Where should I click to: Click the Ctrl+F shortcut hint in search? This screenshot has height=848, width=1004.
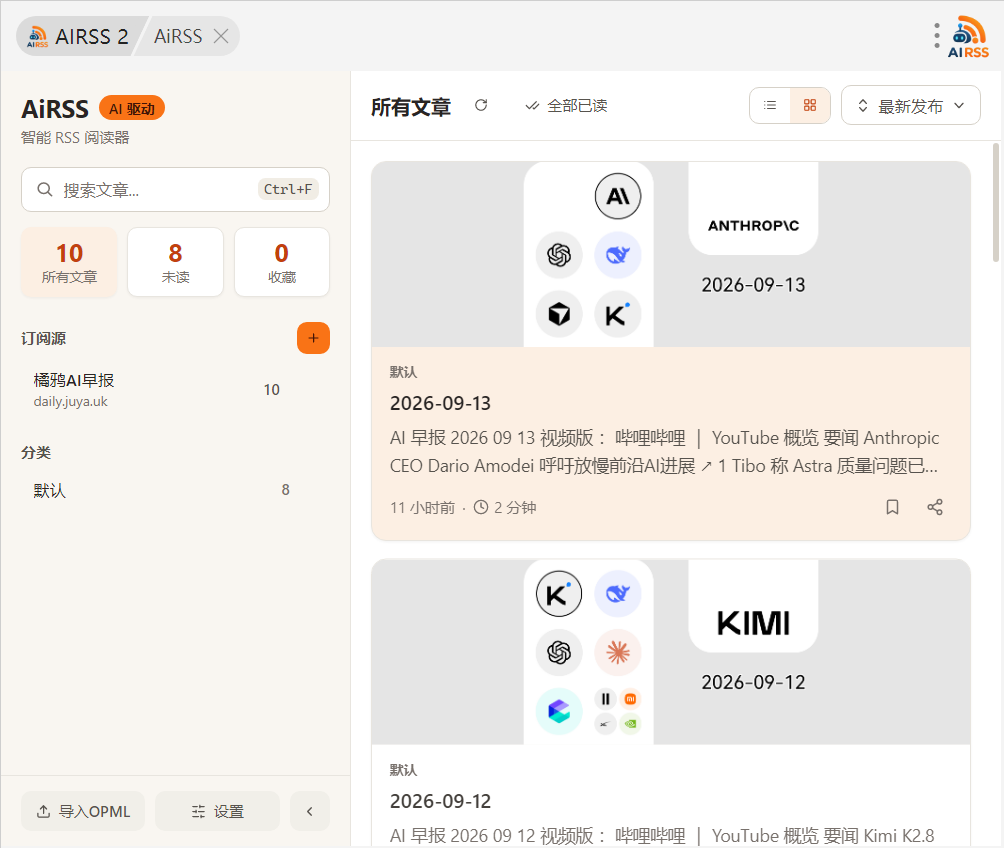click(287, 190)
